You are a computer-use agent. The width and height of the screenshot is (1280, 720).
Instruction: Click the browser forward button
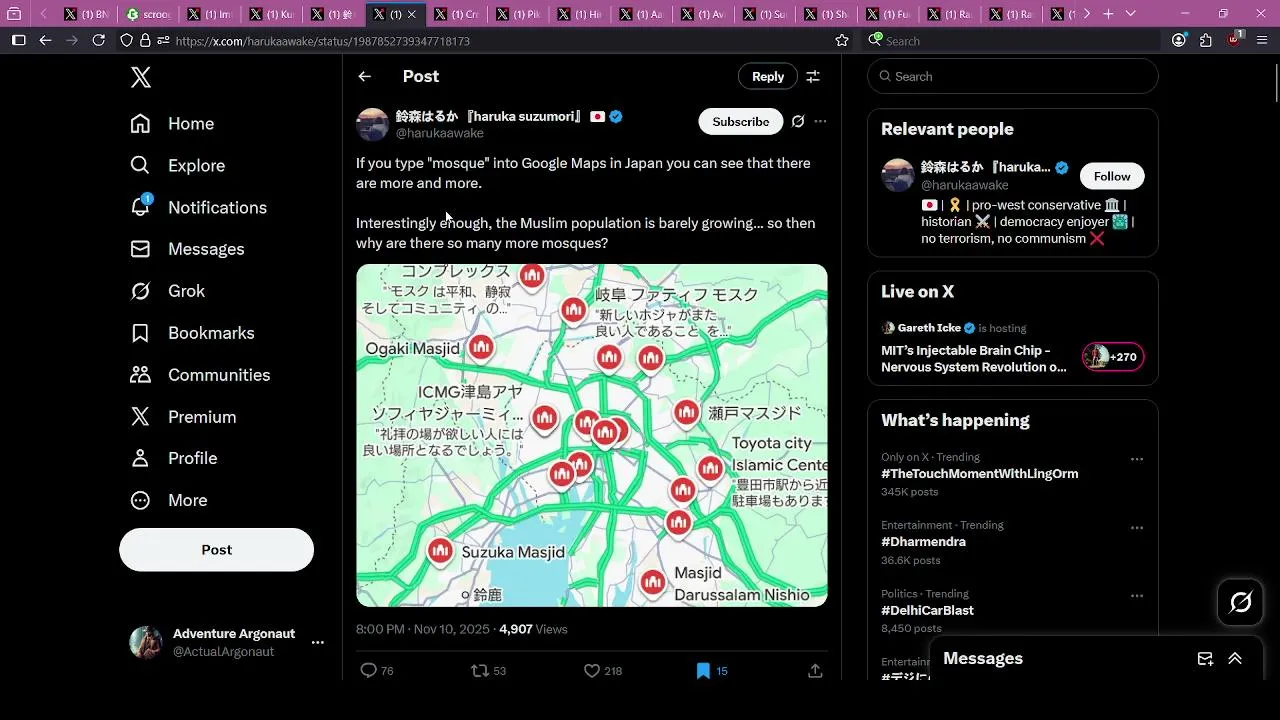72,40
